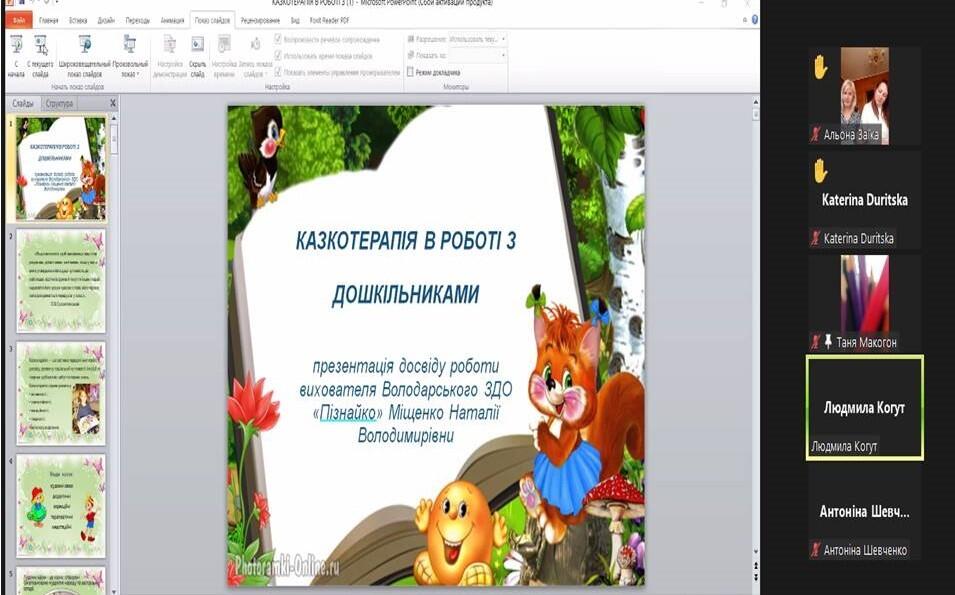Close the slide thumbnails pane
The image size is (955, 595).
[x=113, y=104]
